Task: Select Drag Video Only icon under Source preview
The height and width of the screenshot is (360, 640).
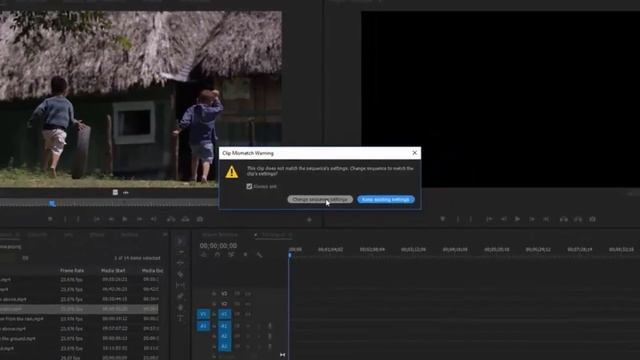Action: pyautogui.click(x=115, y=192)
